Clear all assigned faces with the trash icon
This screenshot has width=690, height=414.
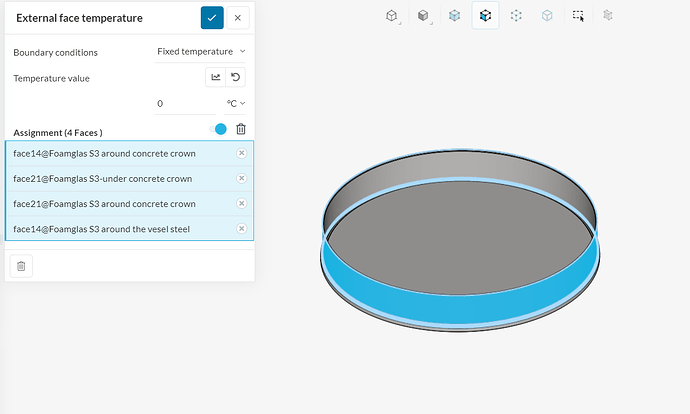point(241,129)
